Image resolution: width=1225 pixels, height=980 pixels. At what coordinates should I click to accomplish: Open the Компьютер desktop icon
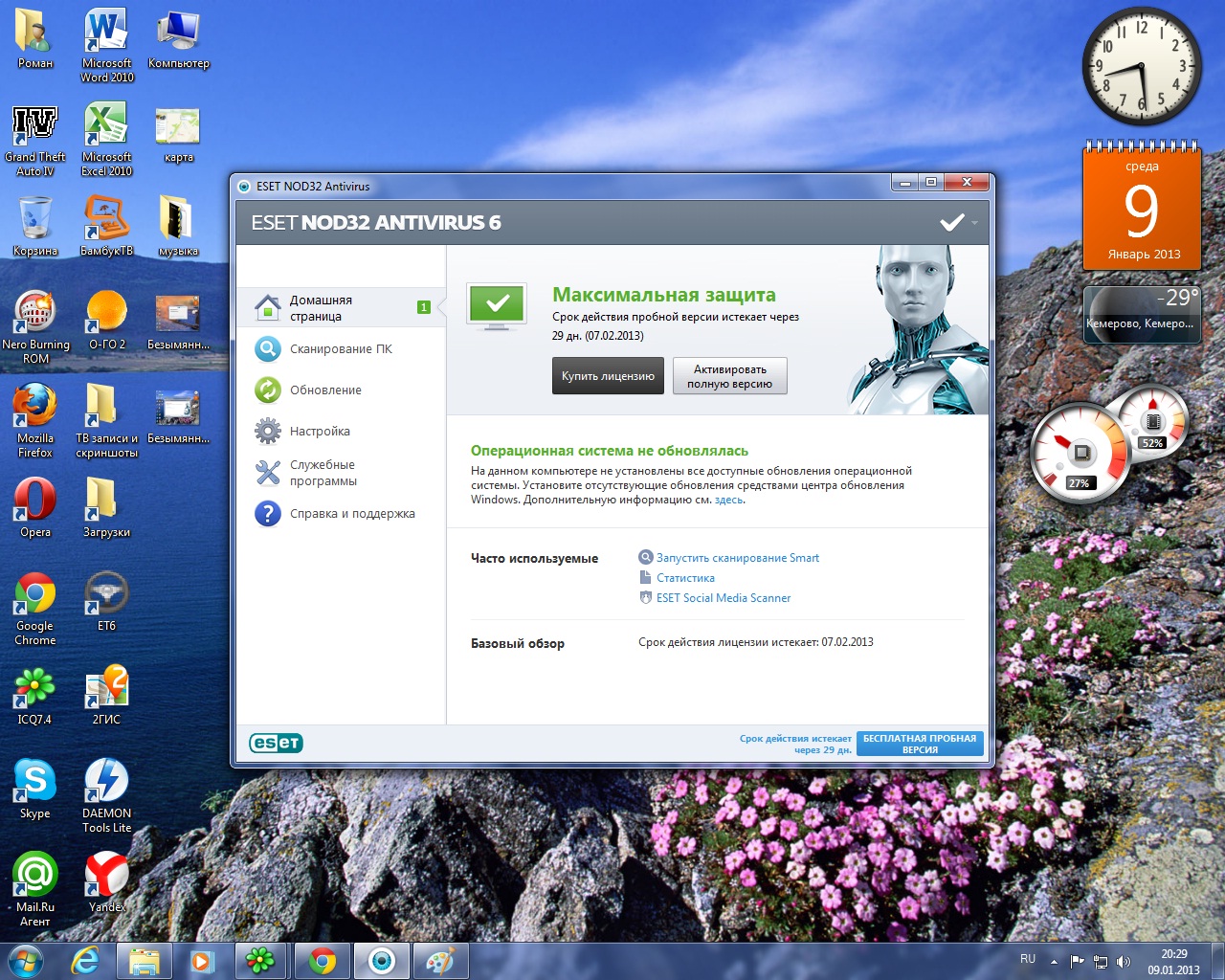click(x=178, y=40)
